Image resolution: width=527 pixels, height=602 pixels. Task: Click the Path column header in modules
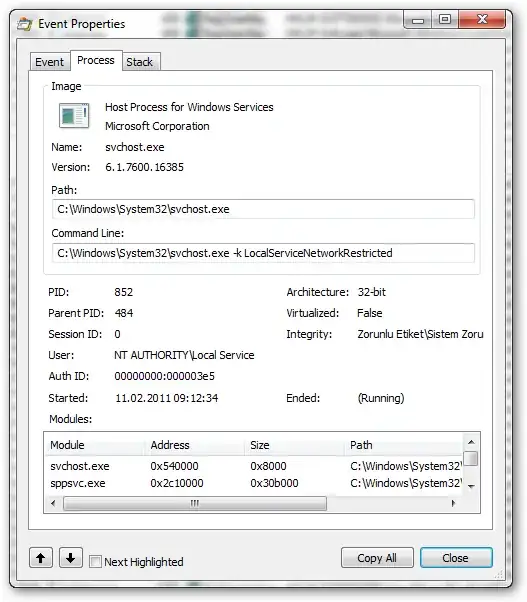(x=403, y=445)
